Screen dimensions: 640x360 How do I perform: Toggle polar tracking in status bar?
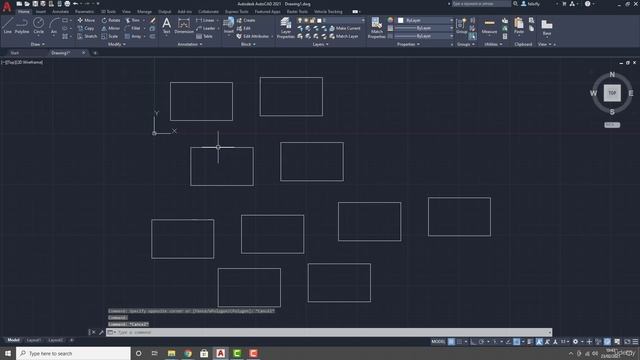[x=482, y=342]
